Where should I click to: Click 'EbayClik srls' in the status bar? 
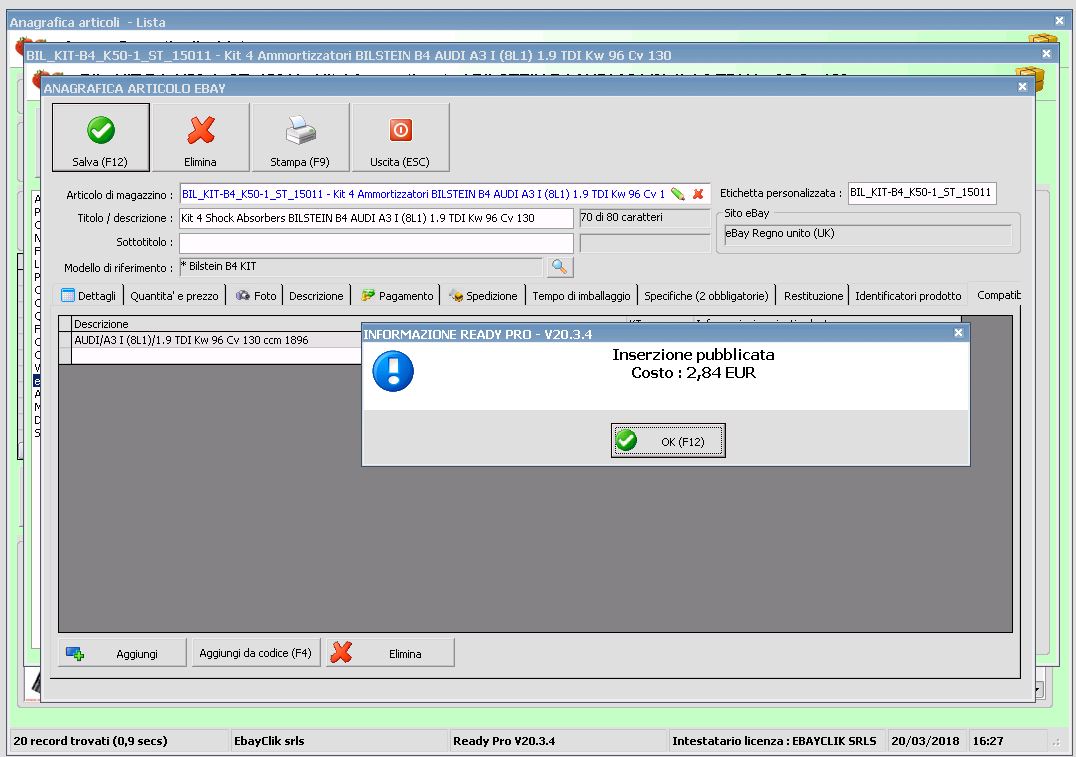pyautogui.click(x=269, y=741)
